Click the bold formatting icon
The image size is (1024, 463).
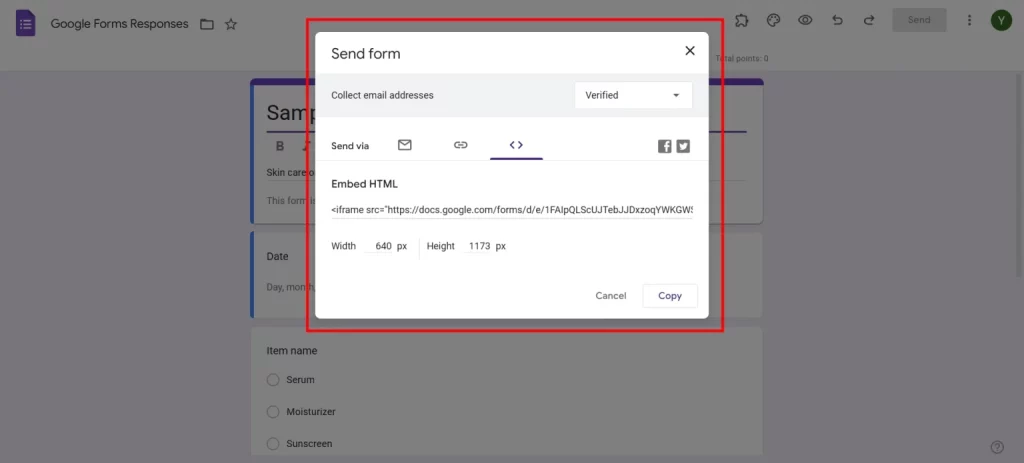pyautogui.click(x=280, y=146)
